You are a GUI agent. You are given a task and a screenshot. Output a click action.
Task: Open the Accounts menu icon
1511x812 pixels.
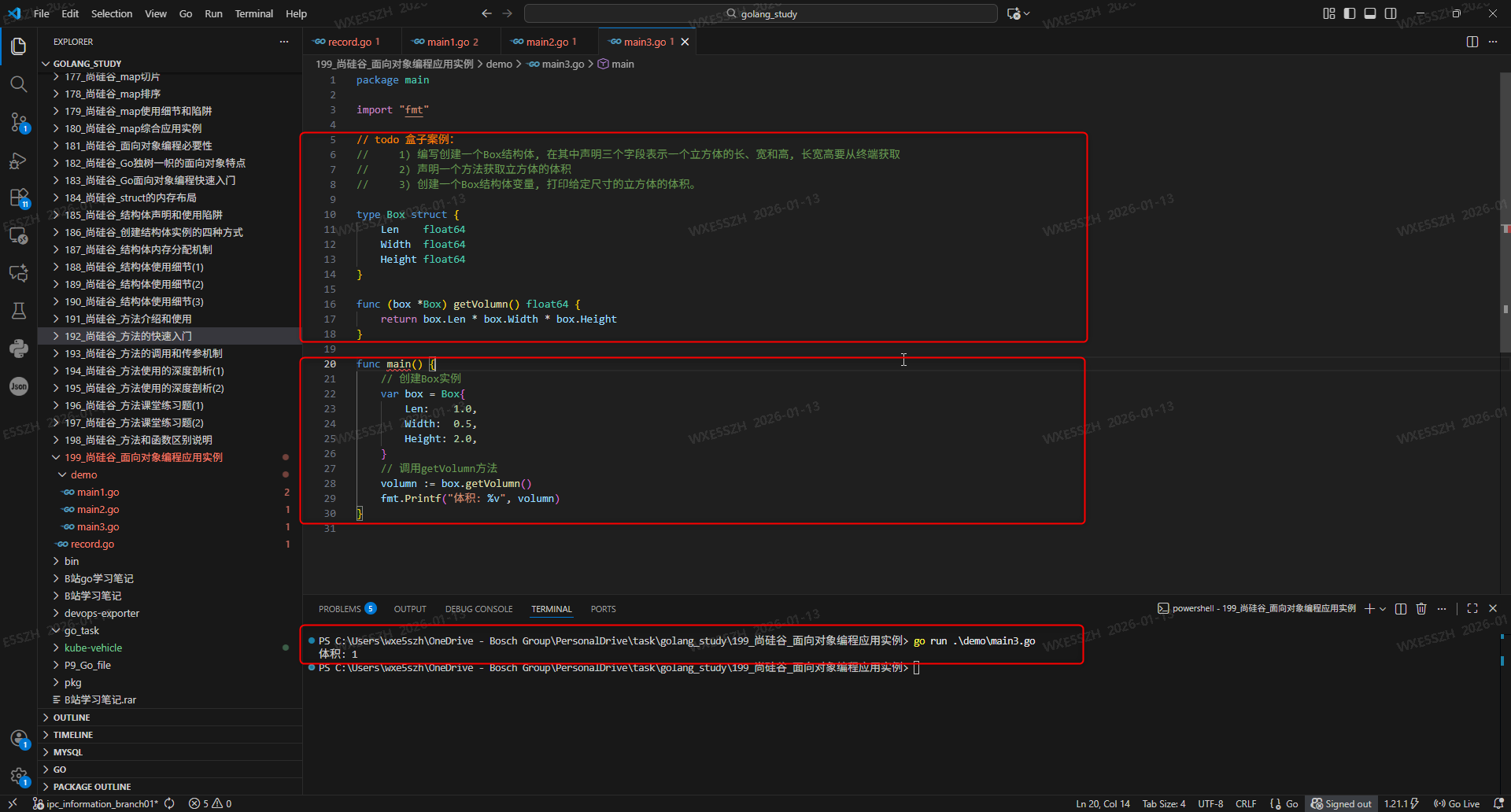coord(19,738)
